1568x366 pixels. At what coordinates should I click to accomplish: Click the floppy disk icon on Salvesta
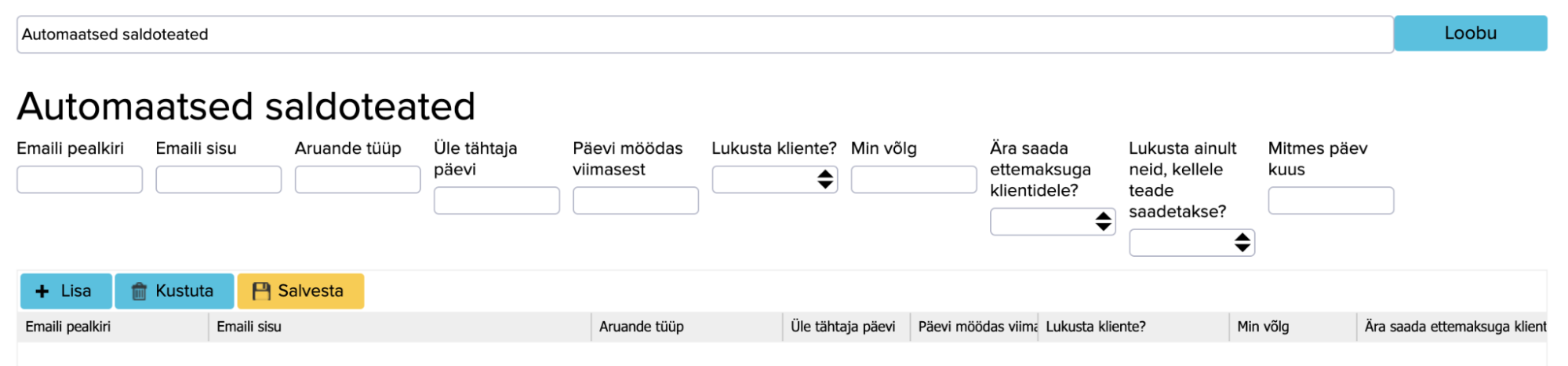click(261, 291)
